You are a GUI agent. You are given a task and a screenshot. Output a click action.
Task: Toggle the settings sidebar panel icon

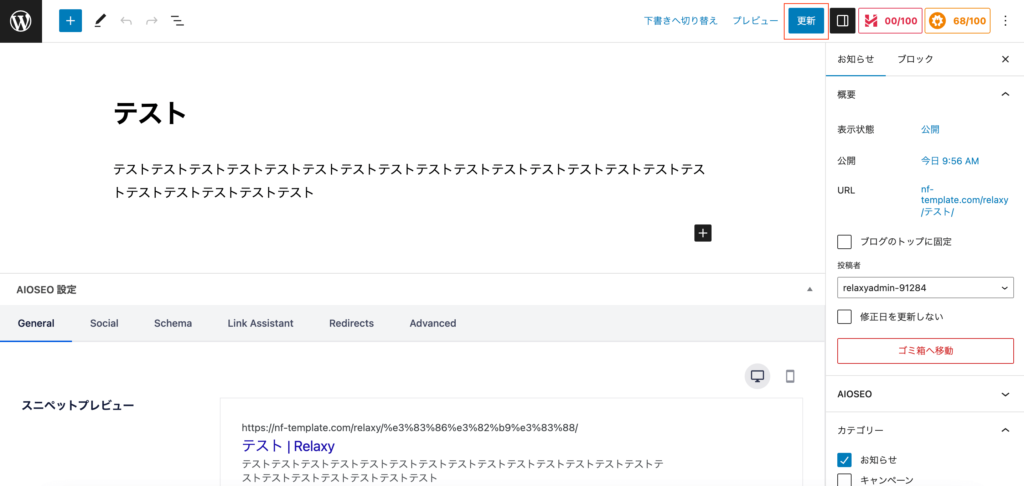click(x=842, y=21)
